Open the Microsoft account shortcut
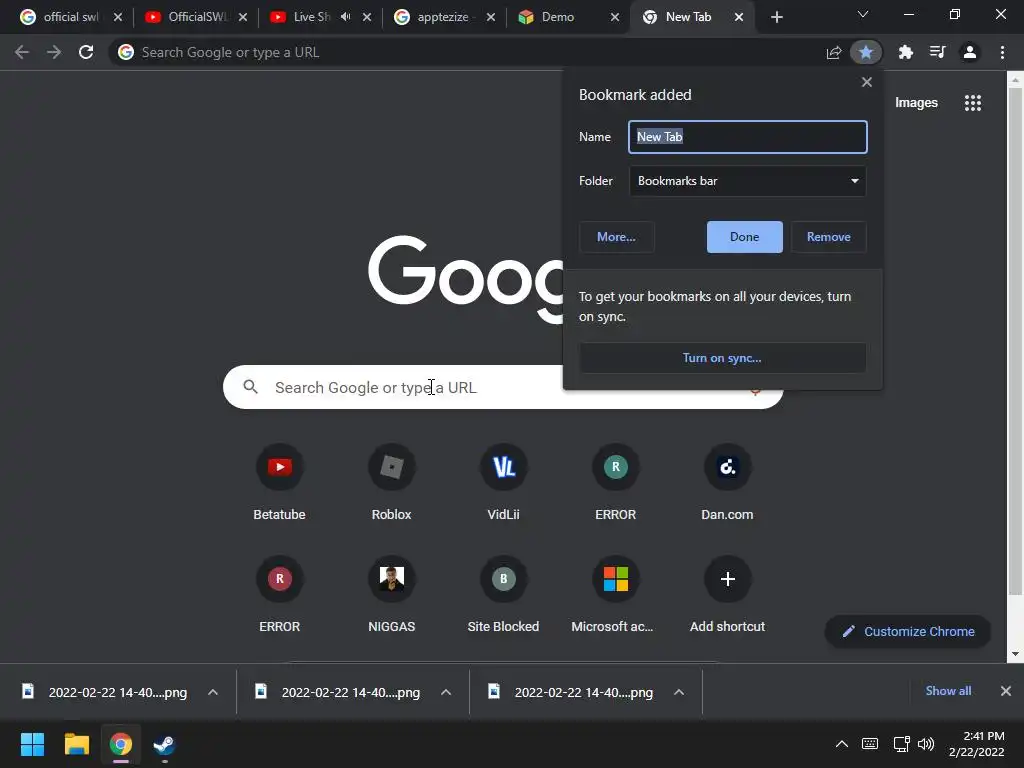Viewport: 1024px width, 768px height. tap(615, 594)
